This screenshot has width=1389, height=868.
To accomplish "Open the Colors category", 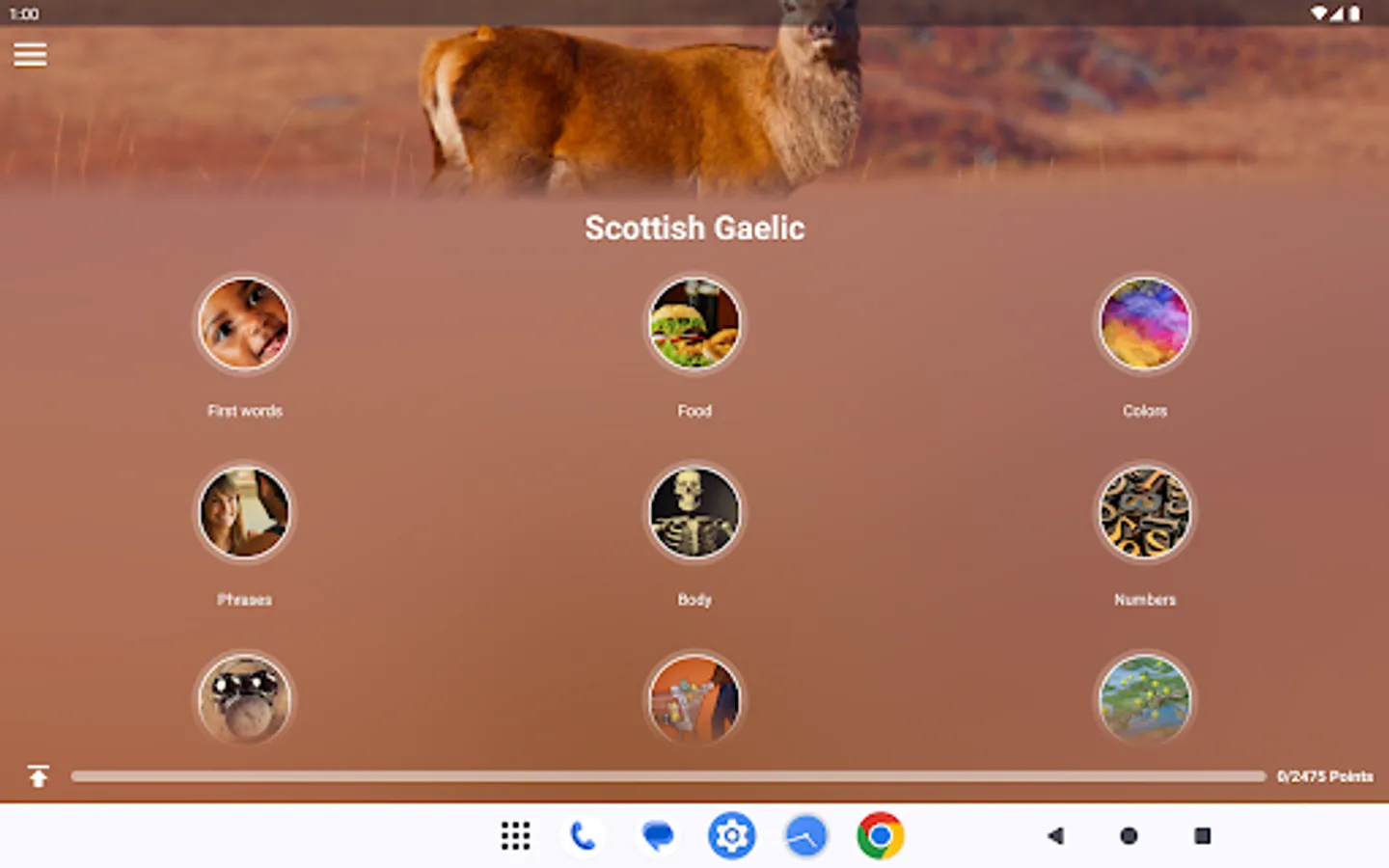I will (x=1144, y=324).
